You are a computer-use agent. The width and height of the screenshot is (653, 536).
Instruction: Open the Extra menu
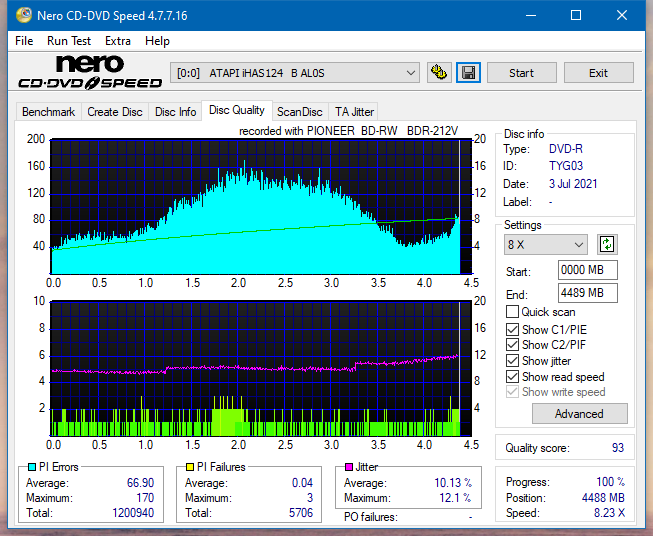(x=118, y=41)
